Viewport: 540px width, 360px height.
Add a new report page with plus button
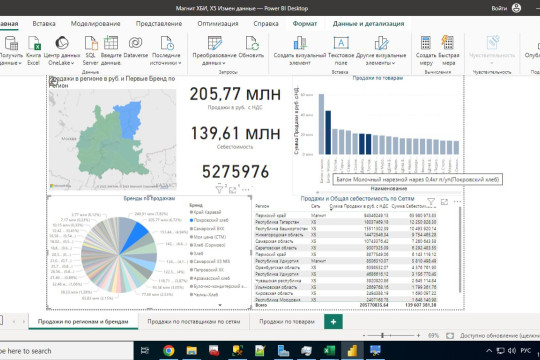click(x=333, y=322)
